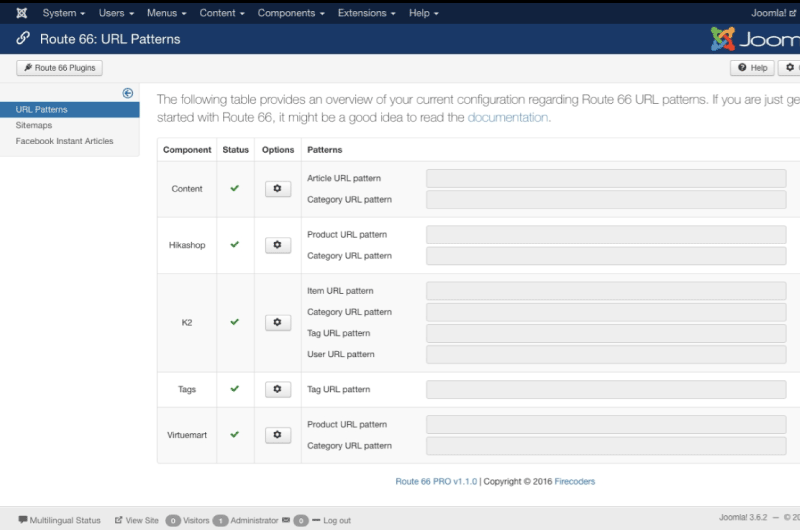The height and width of the screenshot is (530, 800).
Task: Click the Help toolbar button
Action: point(753,68)
